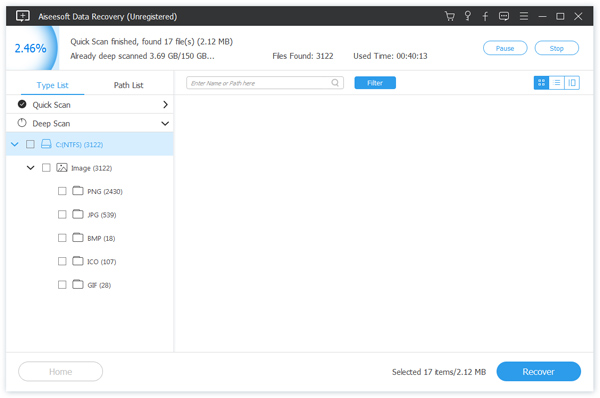Click the JPG folder icon

click(78, 214)
